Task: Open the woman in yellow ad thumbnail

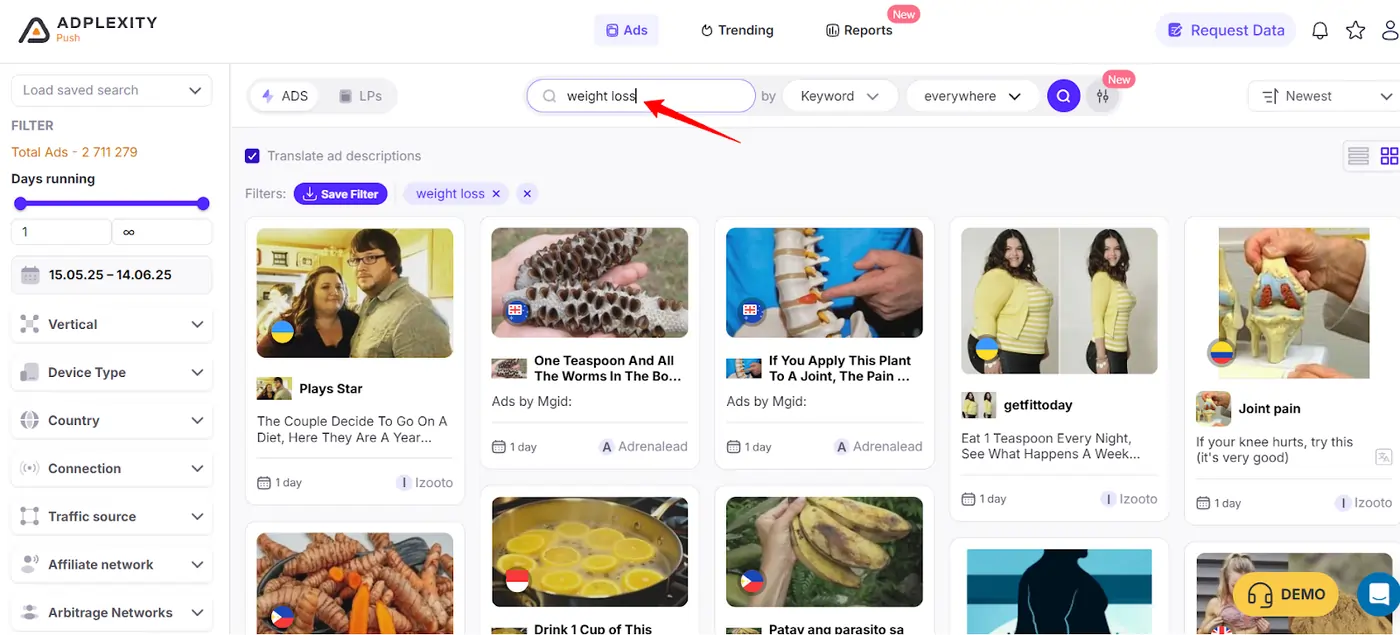Action: tap(1059, 301)
